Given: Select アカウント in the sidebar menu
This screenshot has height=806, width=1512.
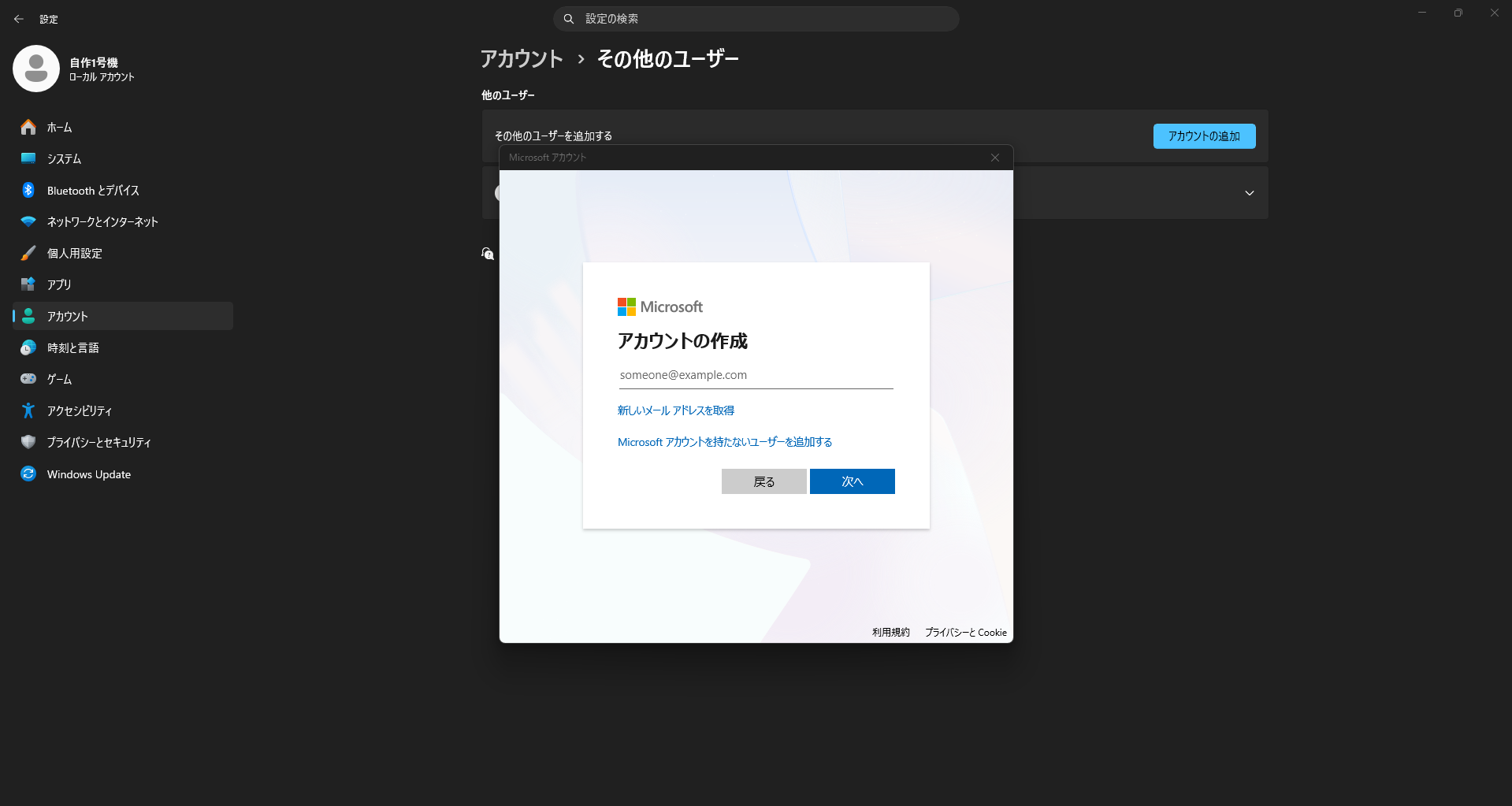Looking at the screenshot, I should tap(123, 316).
